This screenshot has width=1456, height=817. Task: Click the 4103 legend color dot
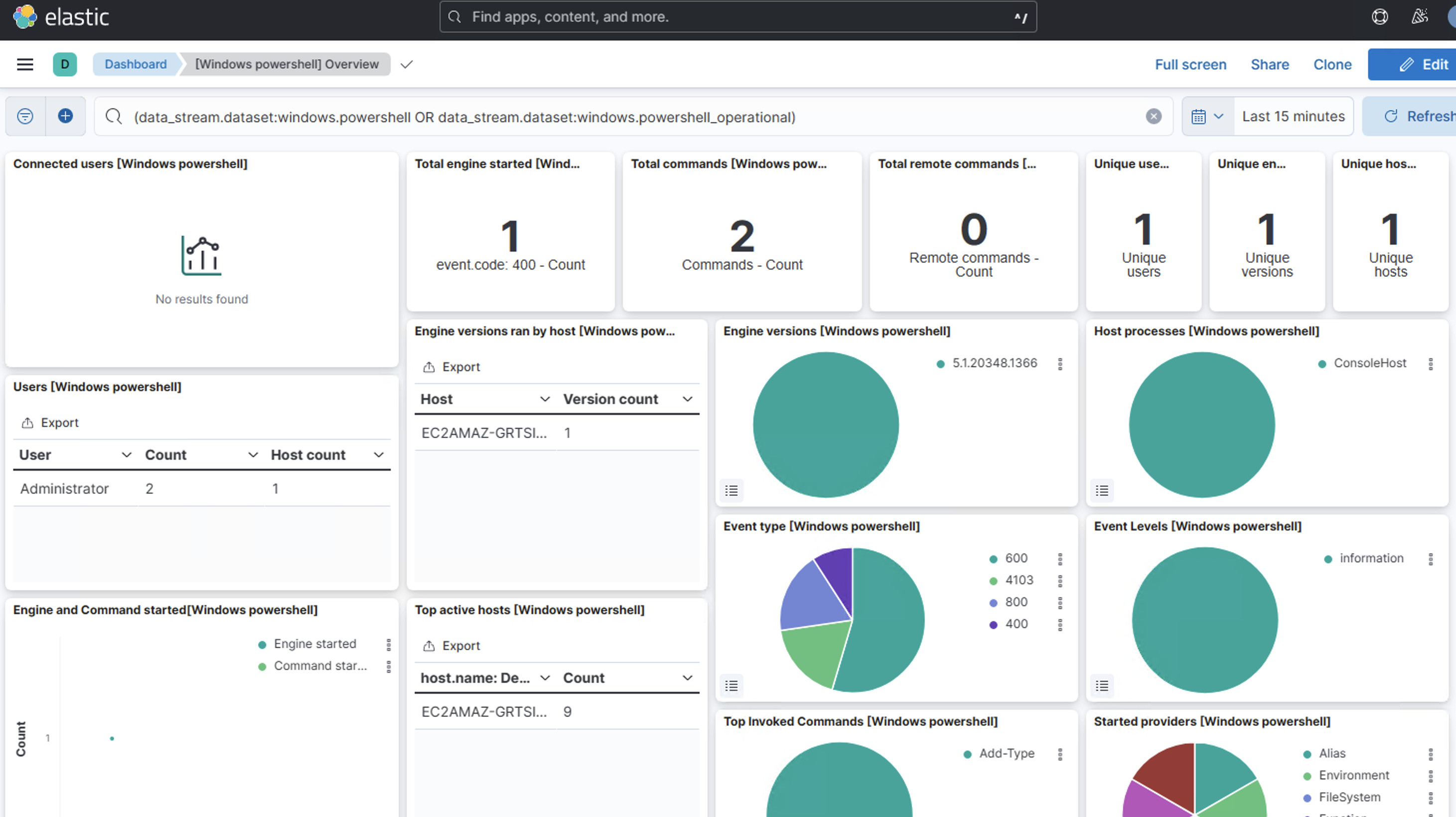993,580
